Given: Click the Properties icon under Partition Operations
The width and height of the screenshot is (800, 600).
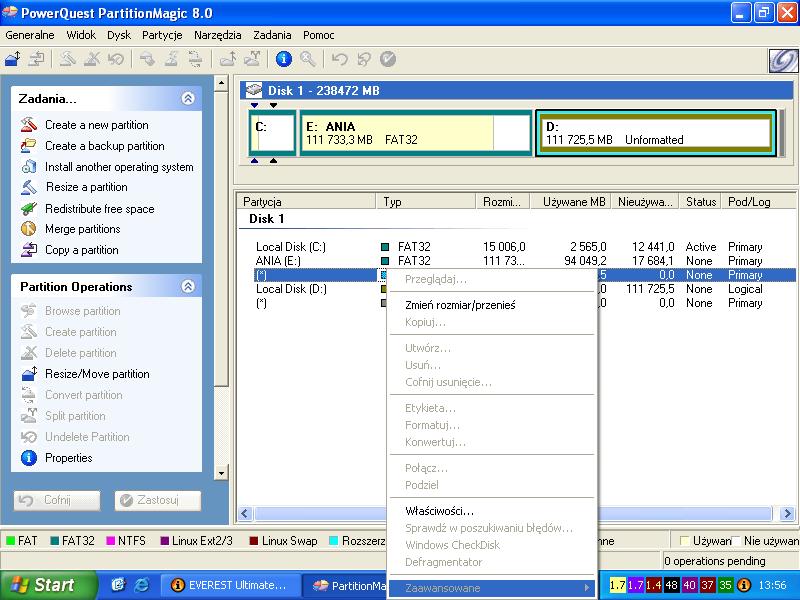Looking at the screenshot, I should (x=29, y=458).
